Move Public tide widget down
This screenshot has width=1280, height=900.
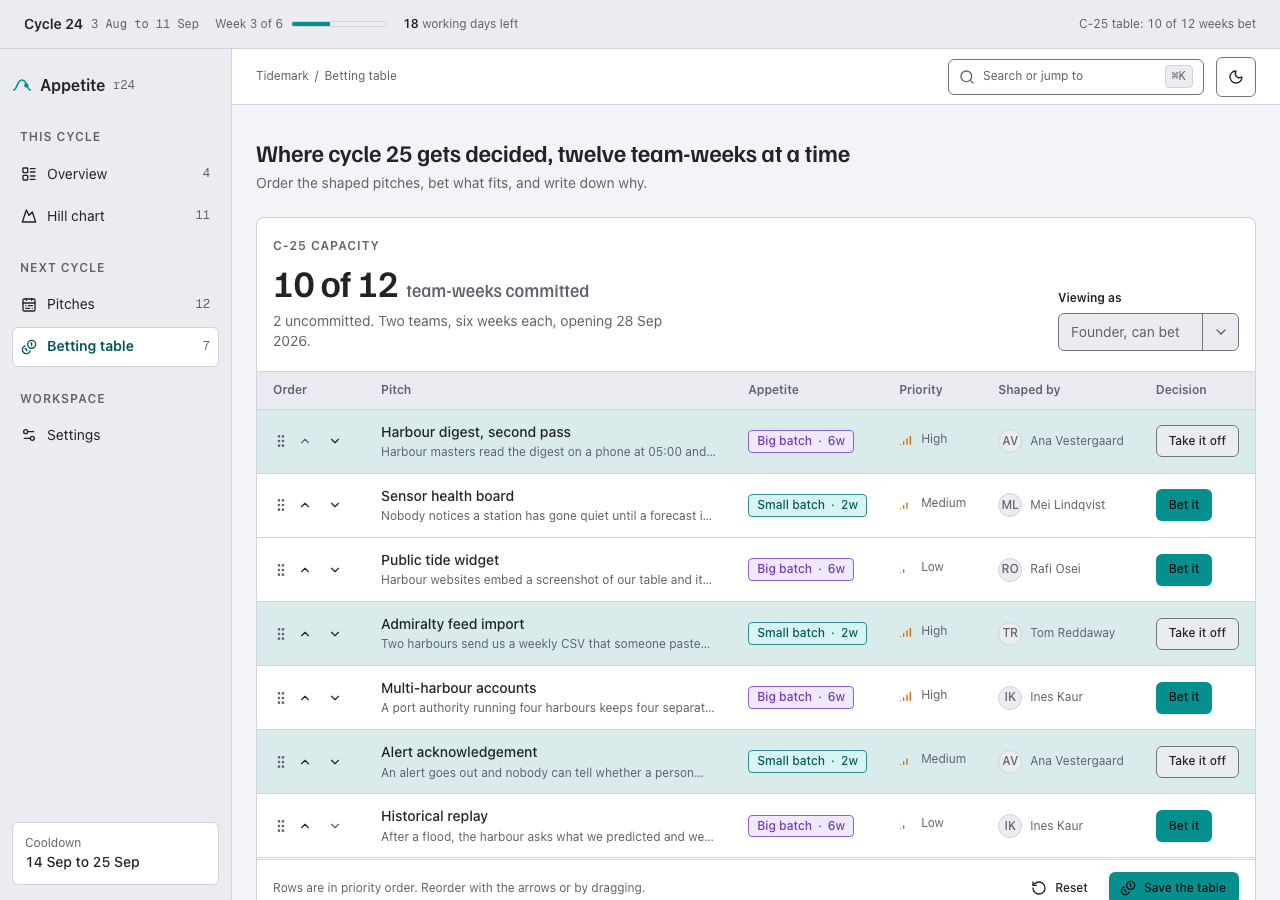coord(335,569)
